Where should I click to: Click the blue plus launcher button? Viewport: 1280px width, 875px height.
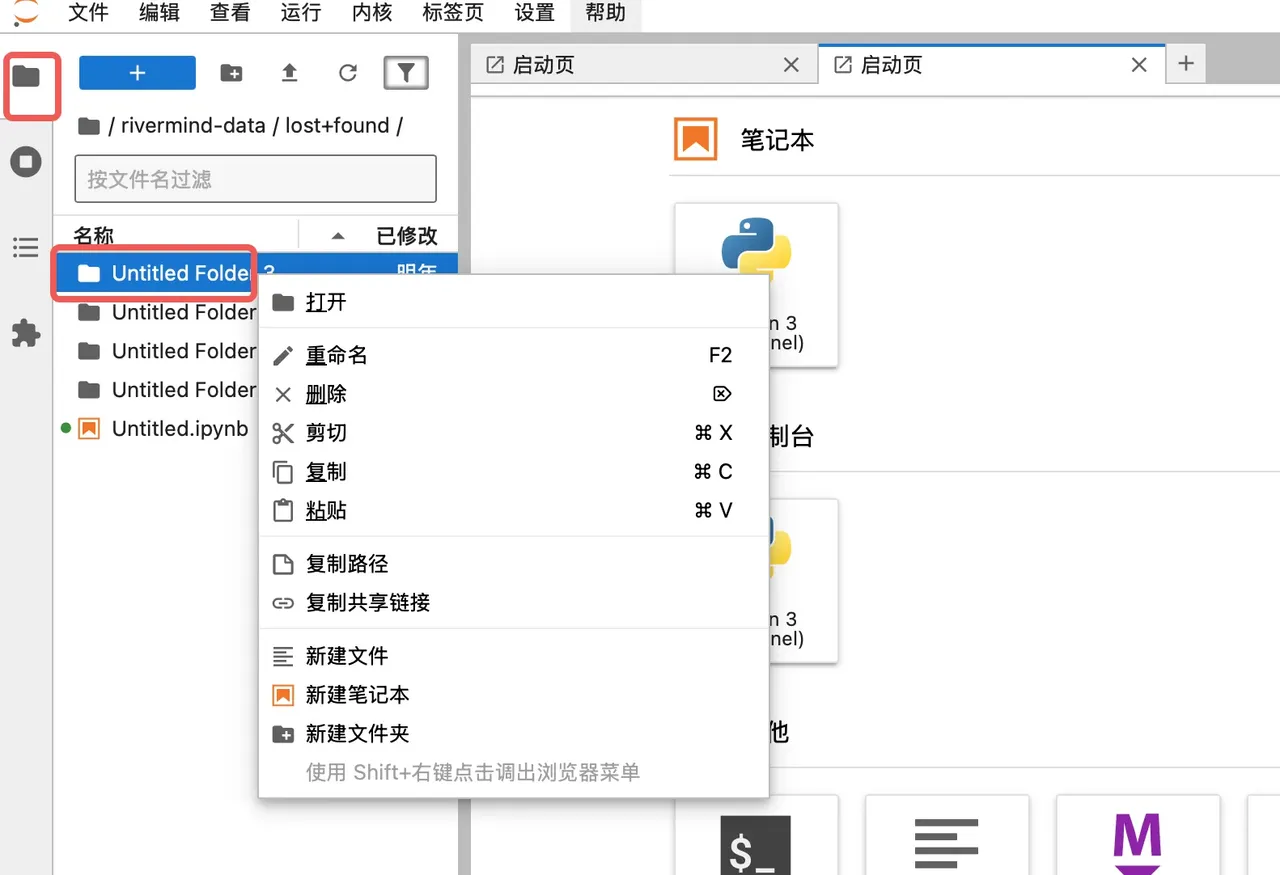pos(137,73)
